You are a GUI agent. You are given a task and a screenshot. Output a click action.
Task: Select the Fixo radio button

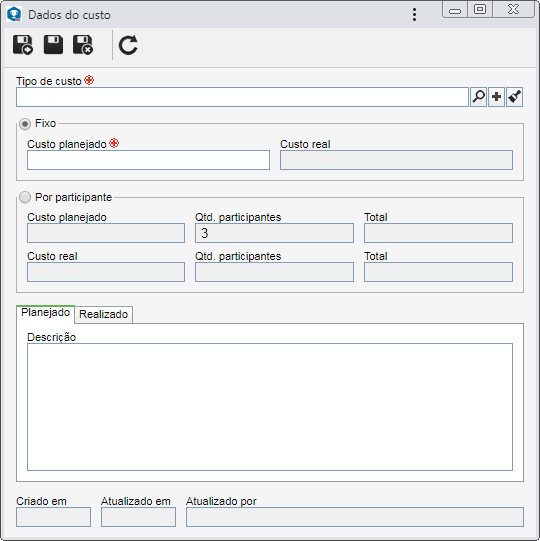click(x=24, y=124)
